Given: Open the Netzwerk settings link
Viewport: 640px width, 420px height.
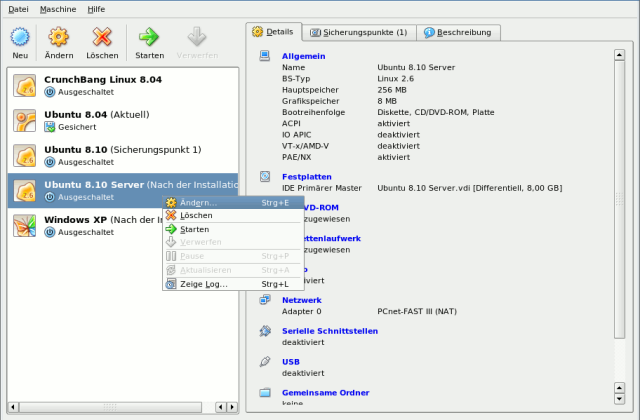Looking at the screenshot, I should (x=302, y=300).
